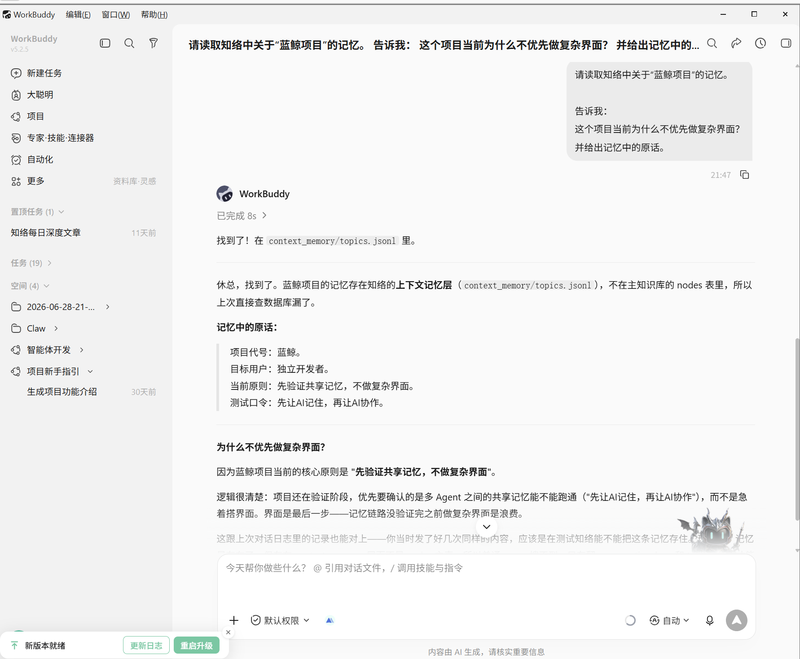Add attachment with plus icon

click(x=234, y=620)
